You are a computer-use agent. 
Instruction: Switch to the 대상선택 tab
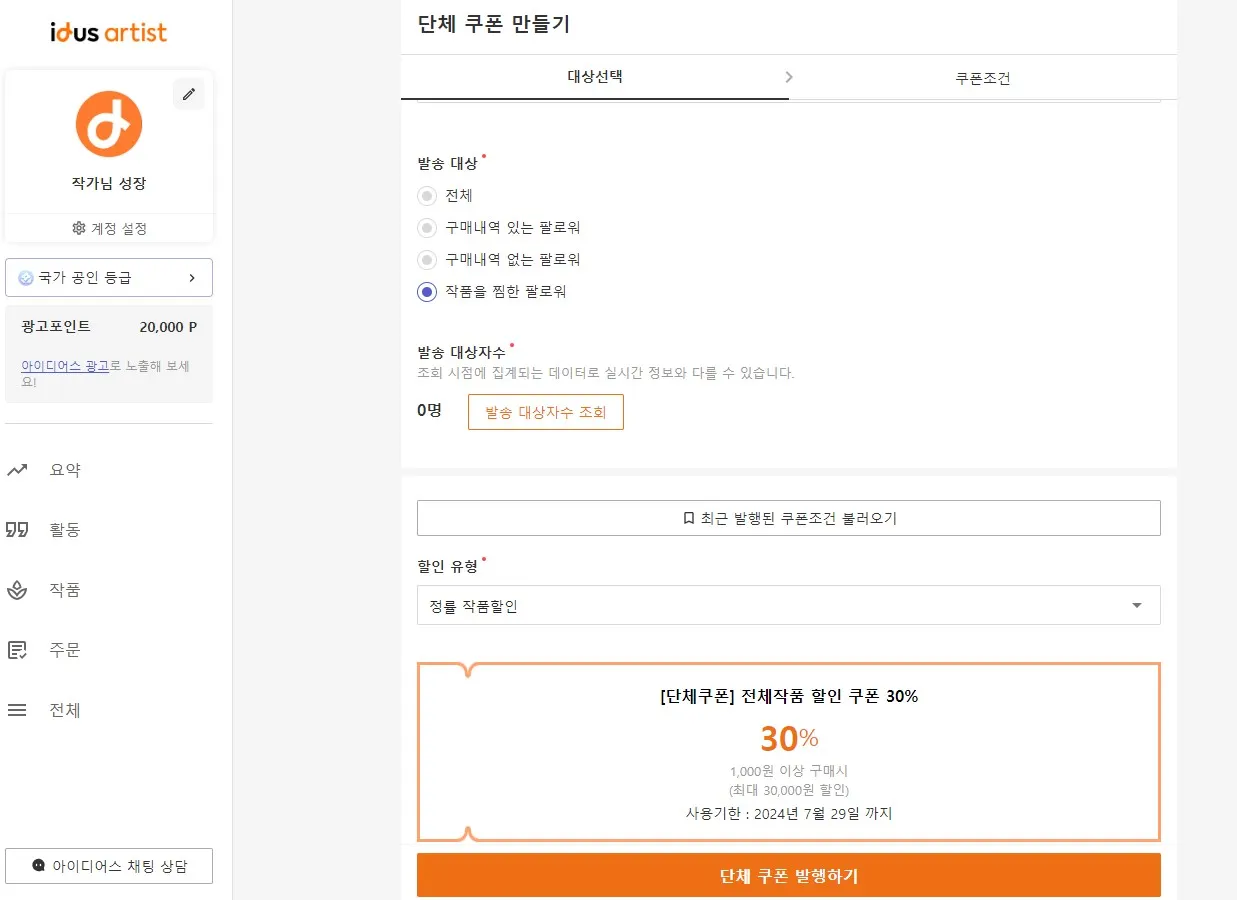click(x=594, y=77)
